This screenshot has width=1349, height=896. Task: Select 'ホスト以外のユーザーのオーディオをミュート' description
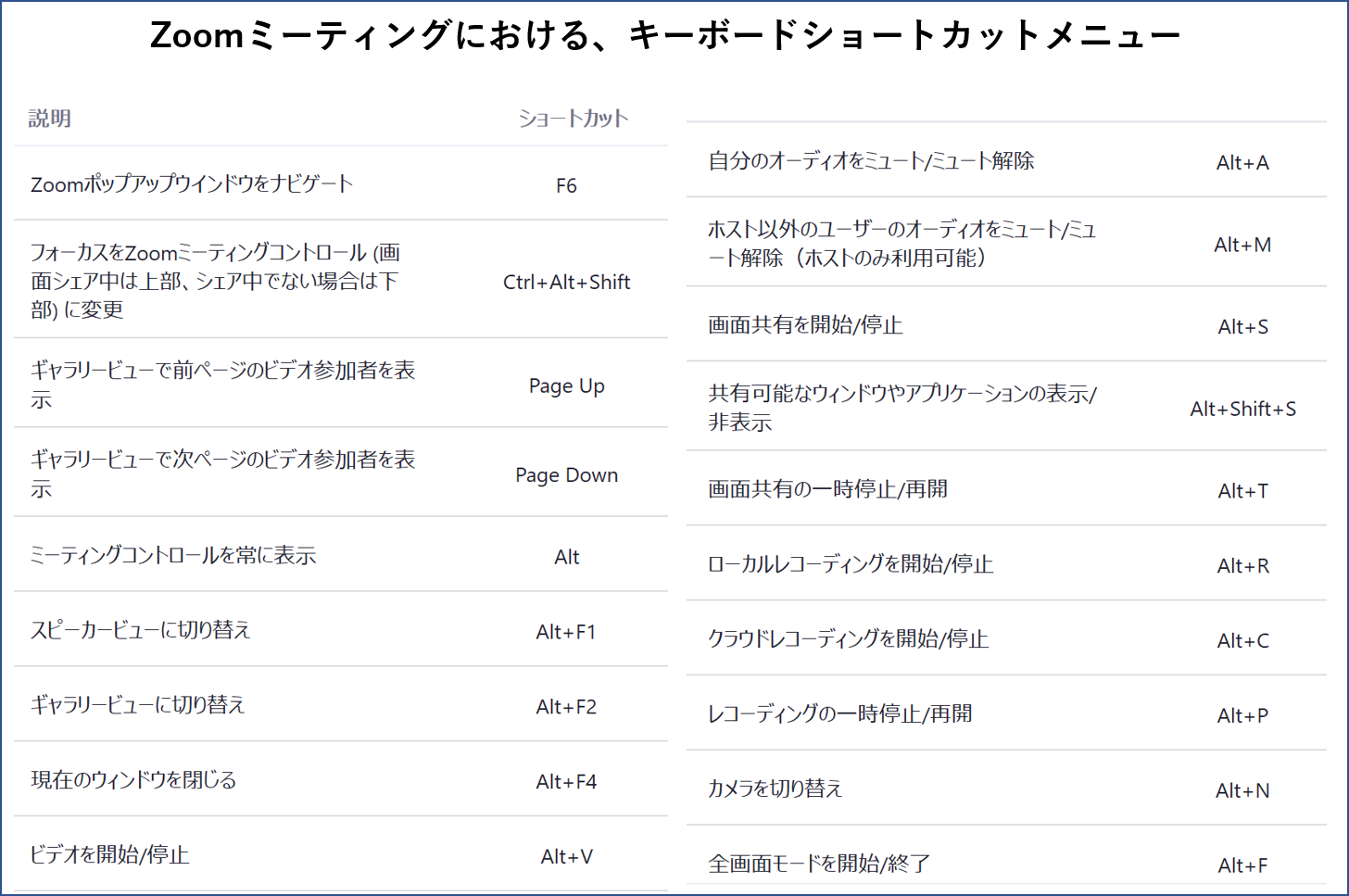coord(902,244)
